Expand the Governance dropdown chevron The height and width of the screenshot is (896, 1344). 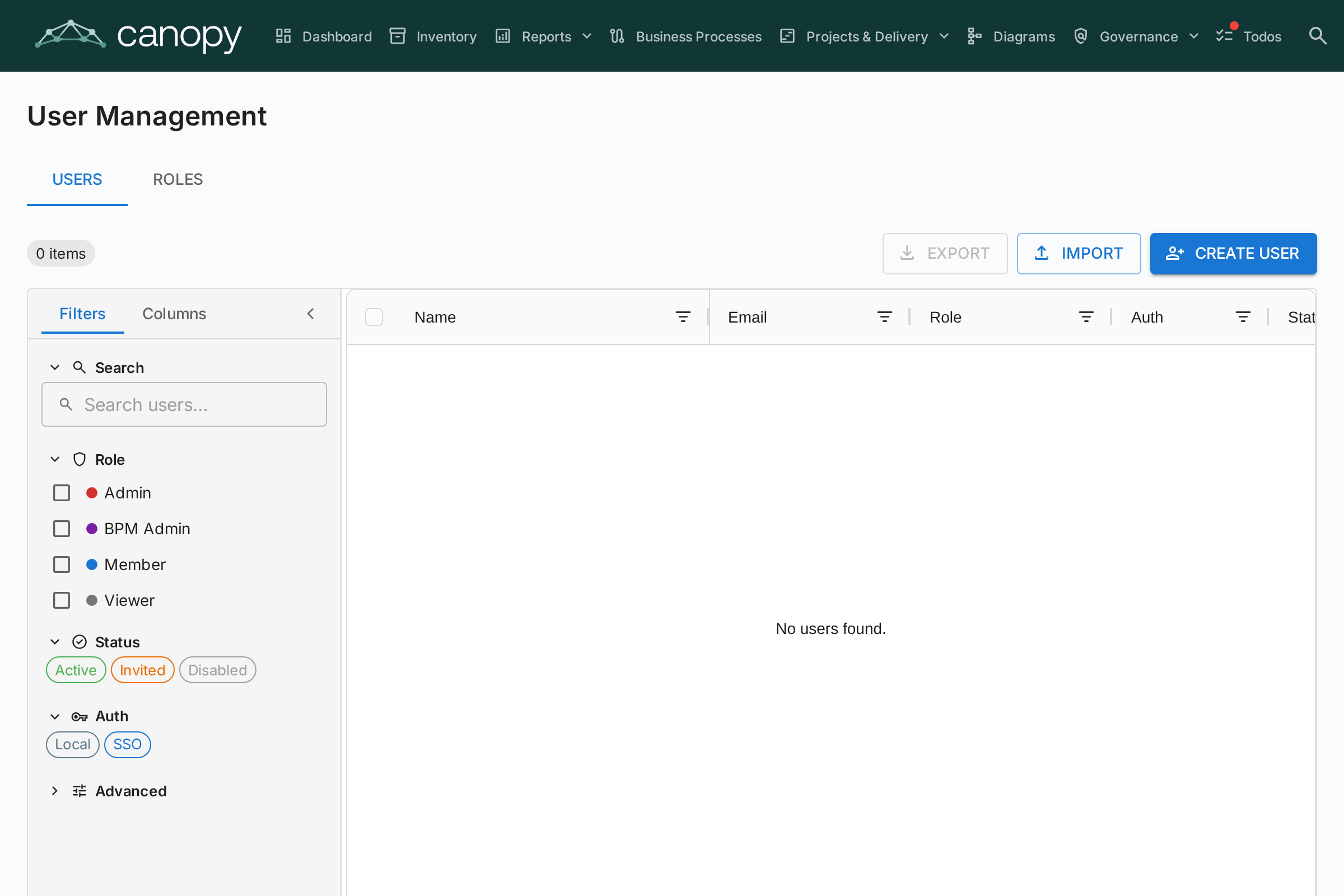1194,36
